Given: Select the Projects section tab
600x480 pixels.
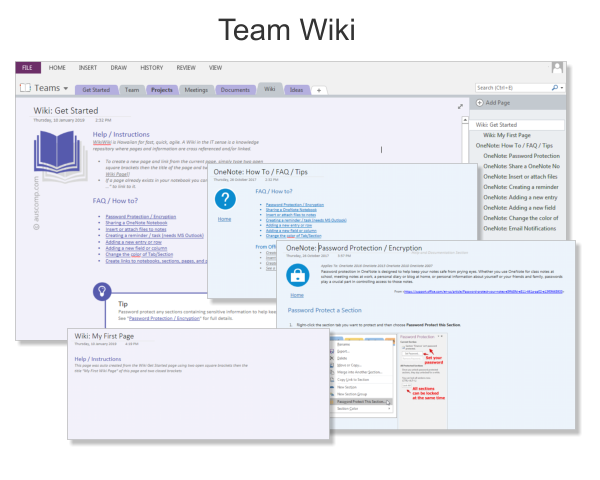Looking at the screenshot, I should click(x=162, y=90).
